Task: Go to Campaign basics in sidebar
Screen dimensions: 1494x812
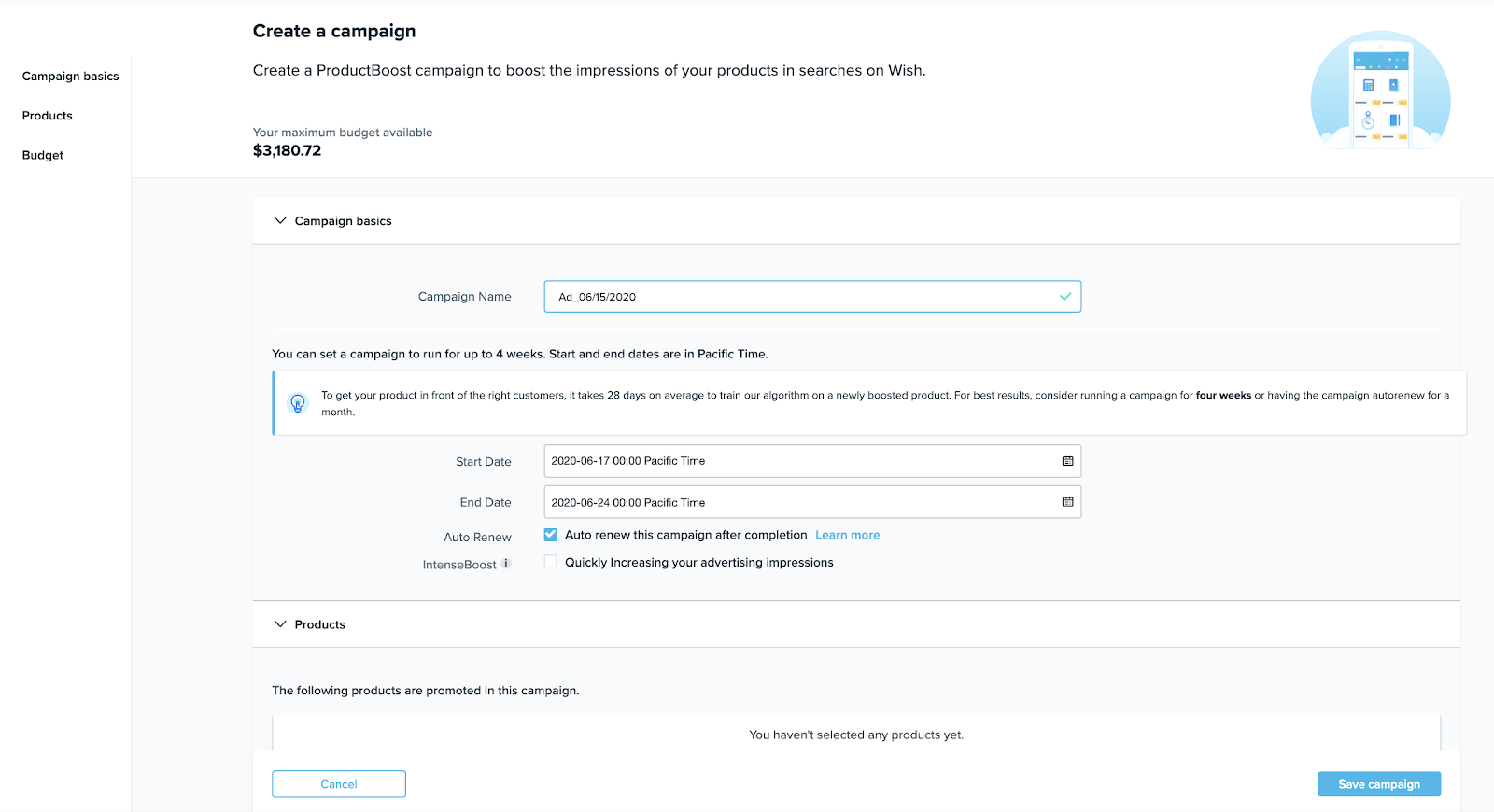Action: (71, 77)
